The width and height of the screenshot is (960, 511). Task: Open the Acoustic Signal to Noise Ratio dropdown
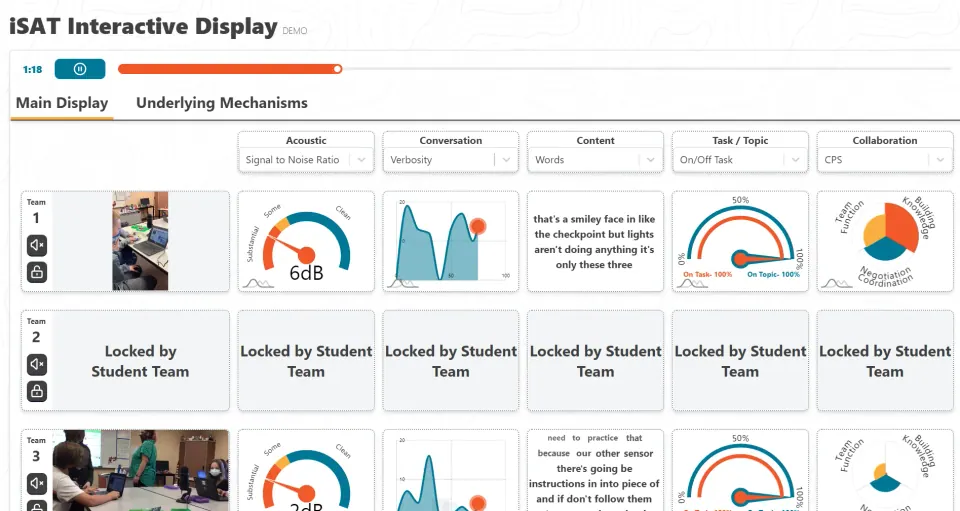[x=306, y=160]
